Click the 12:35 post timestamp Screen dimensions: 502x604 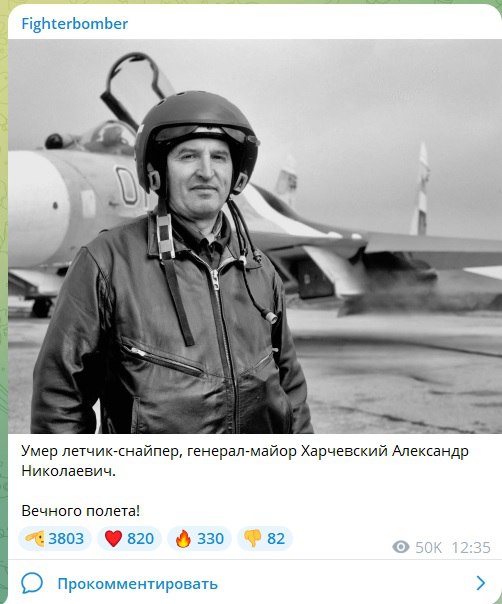tap(471, 547)
